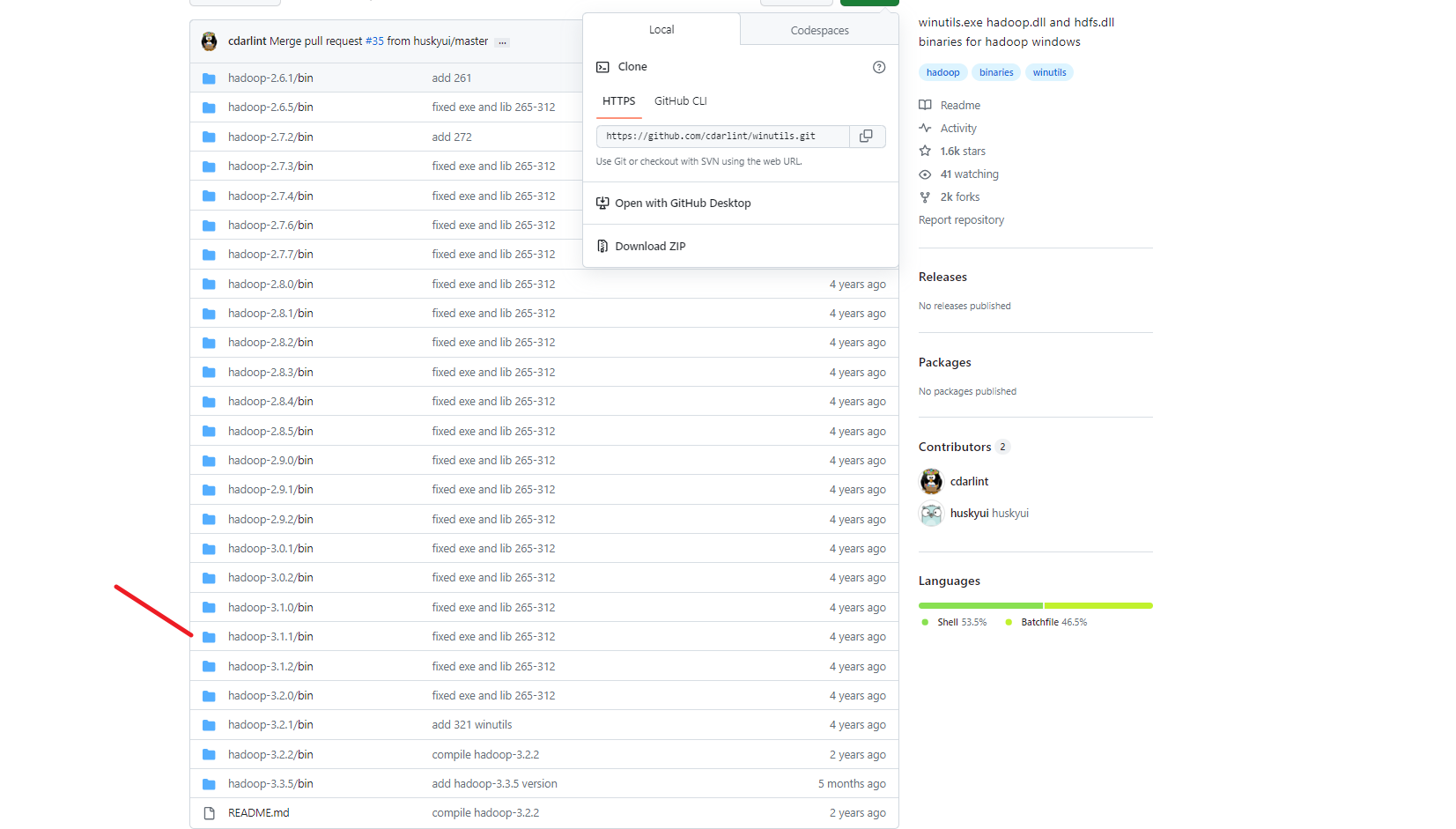
Task: Open commit 'add 321 winutils'
Action: tap(471, 725)
